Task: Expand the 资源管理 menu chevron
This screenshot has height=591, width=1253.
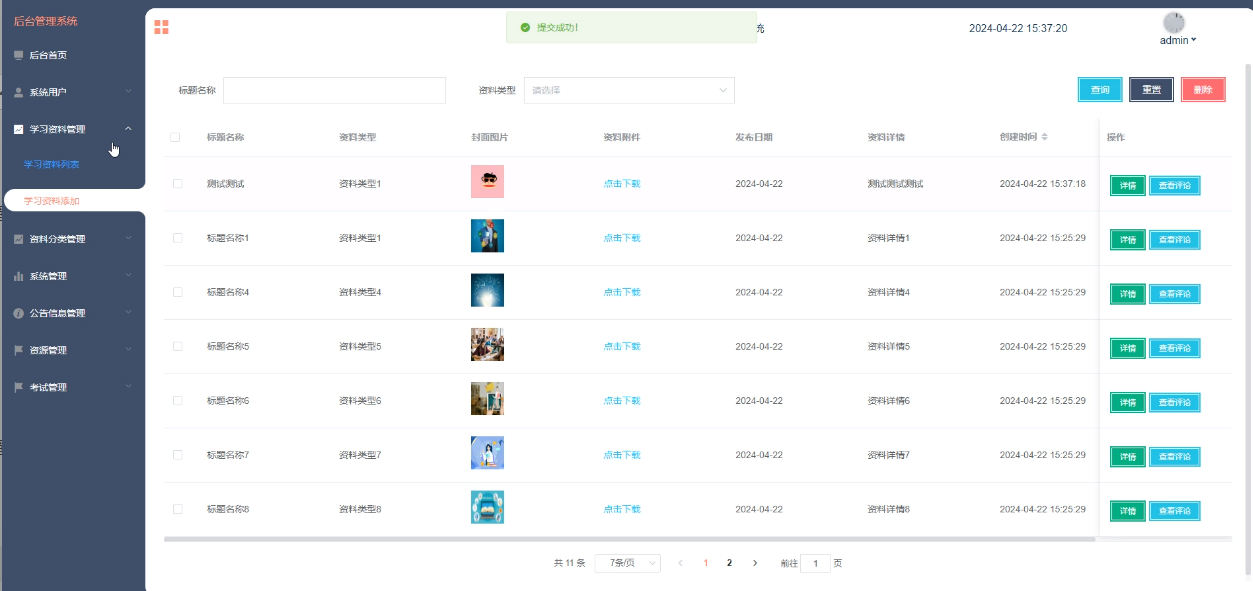Action: coord(128,350)
